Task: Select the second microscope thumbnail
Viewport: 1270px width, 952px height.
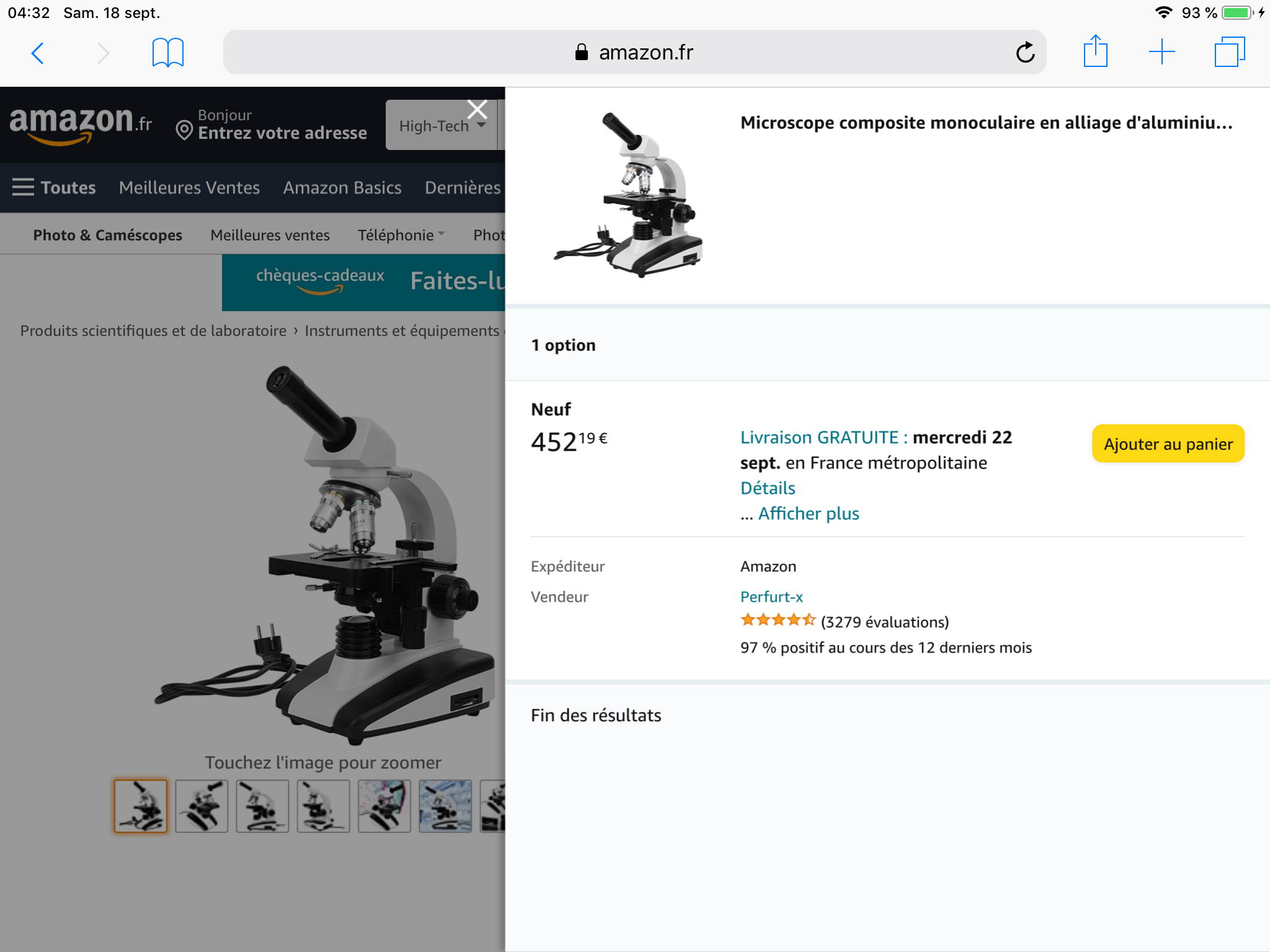Action: (202, 806)
